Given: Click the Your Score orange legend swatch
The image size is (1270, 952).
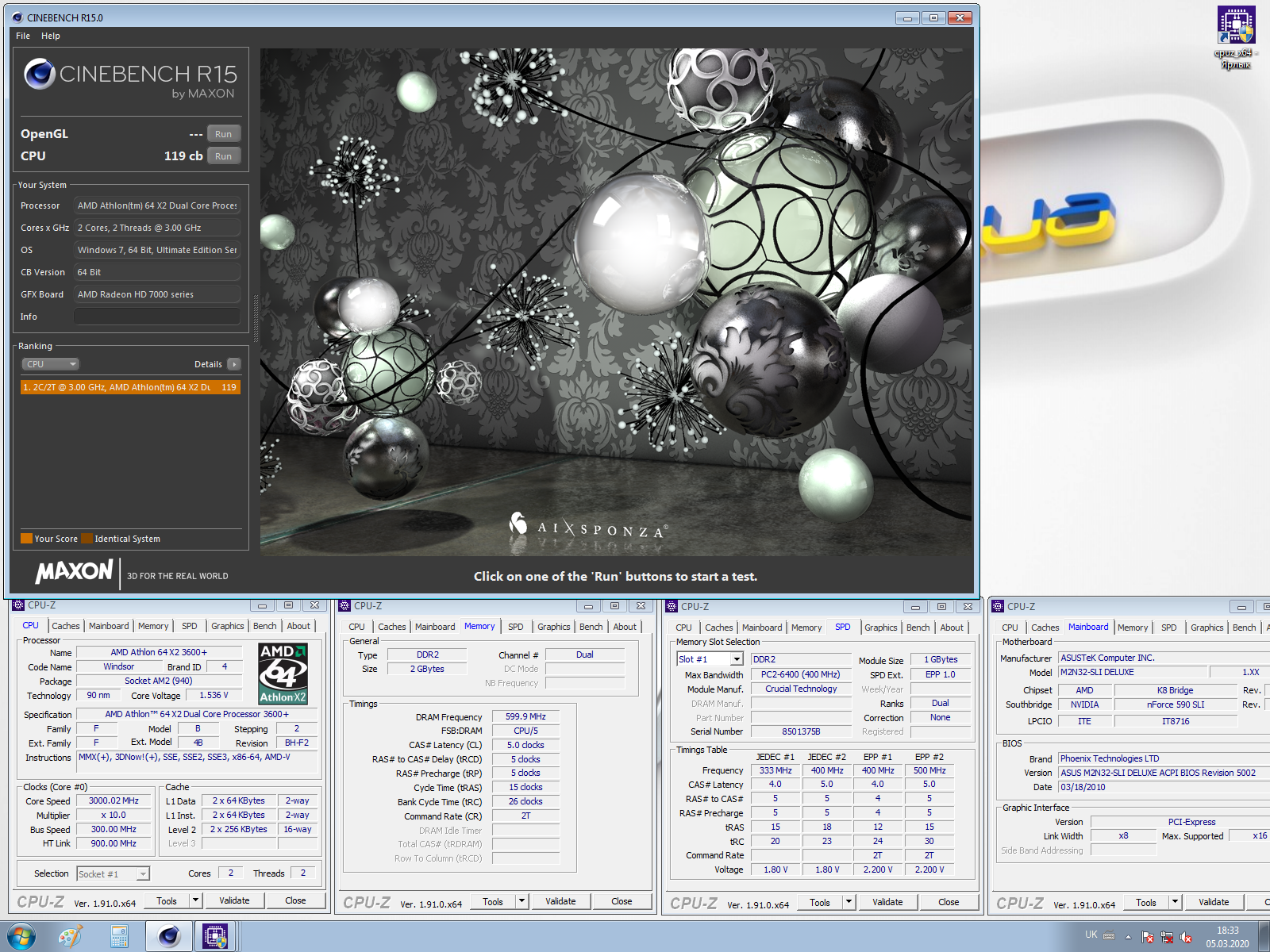Looking at the screenshot, I should point(26,539).
